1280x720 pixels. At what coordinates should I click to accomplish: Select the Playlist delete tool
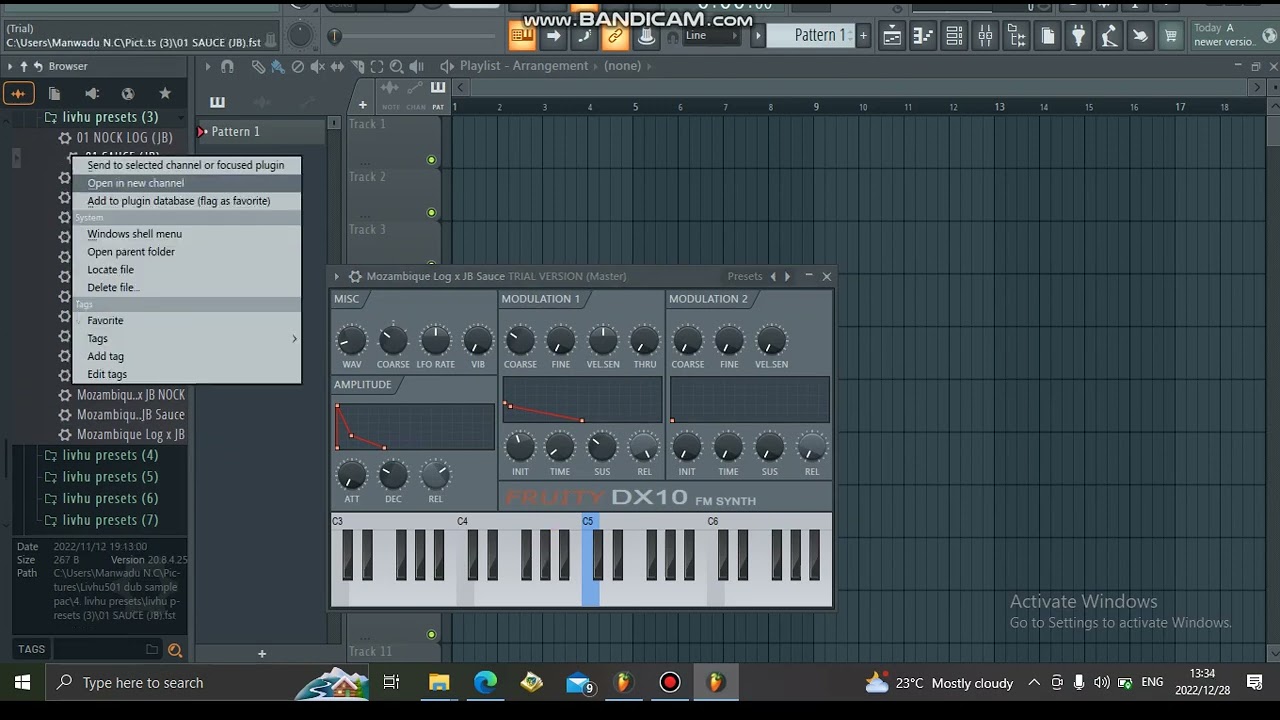pyautogui.click(x=298, y=67)
